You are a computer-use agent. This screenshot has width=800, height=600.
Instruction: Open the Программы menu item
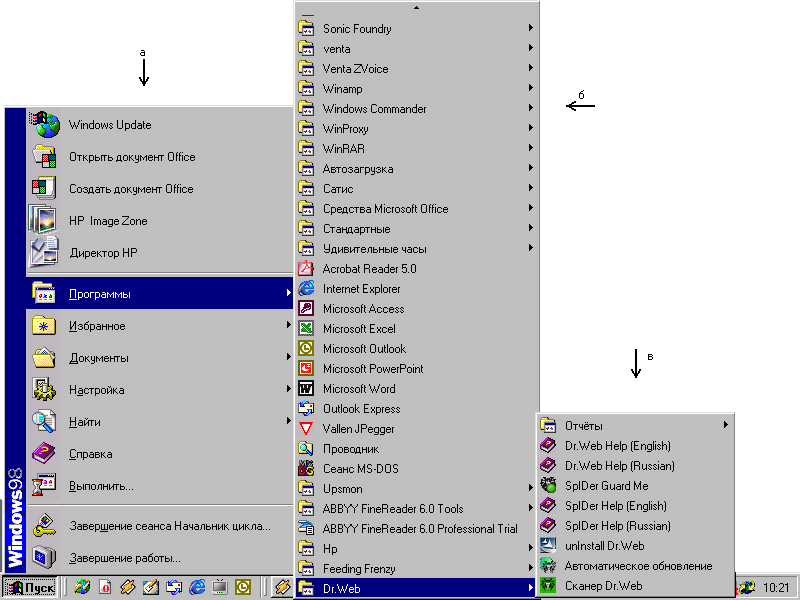tap(160, 293)
